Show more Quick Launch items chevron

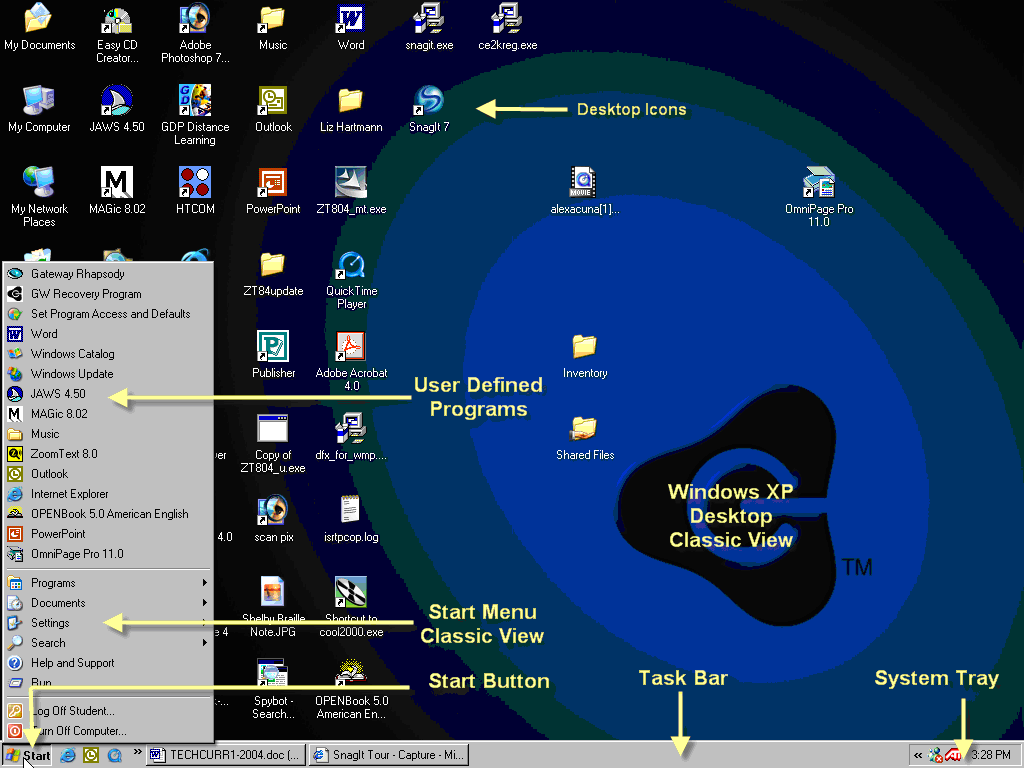point(137,752)
